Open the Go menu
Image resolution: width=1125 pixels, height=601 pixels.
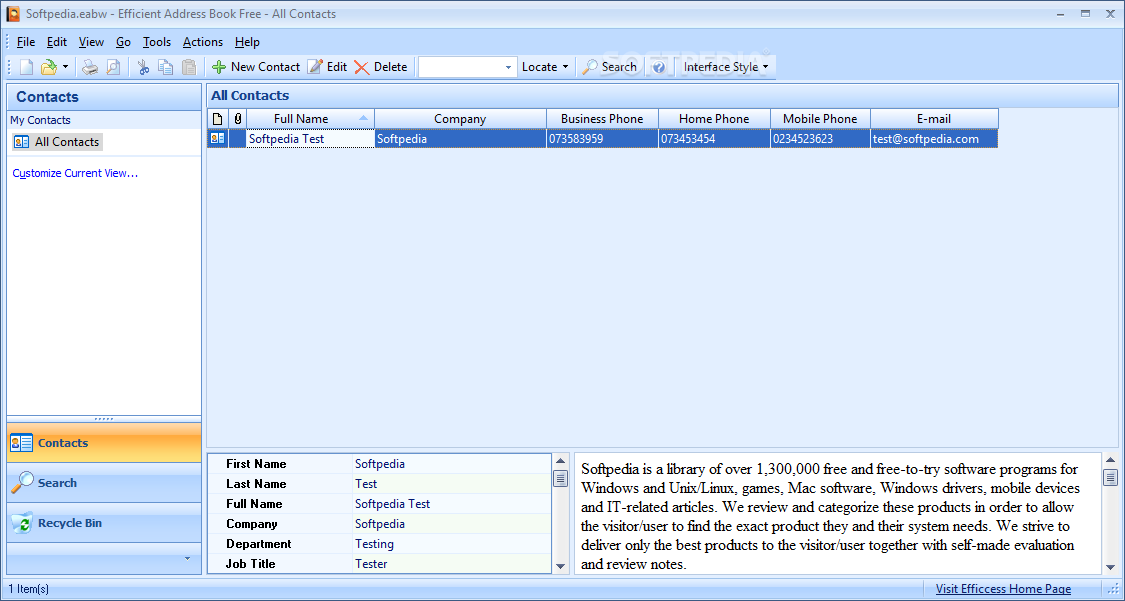(123, 42)
